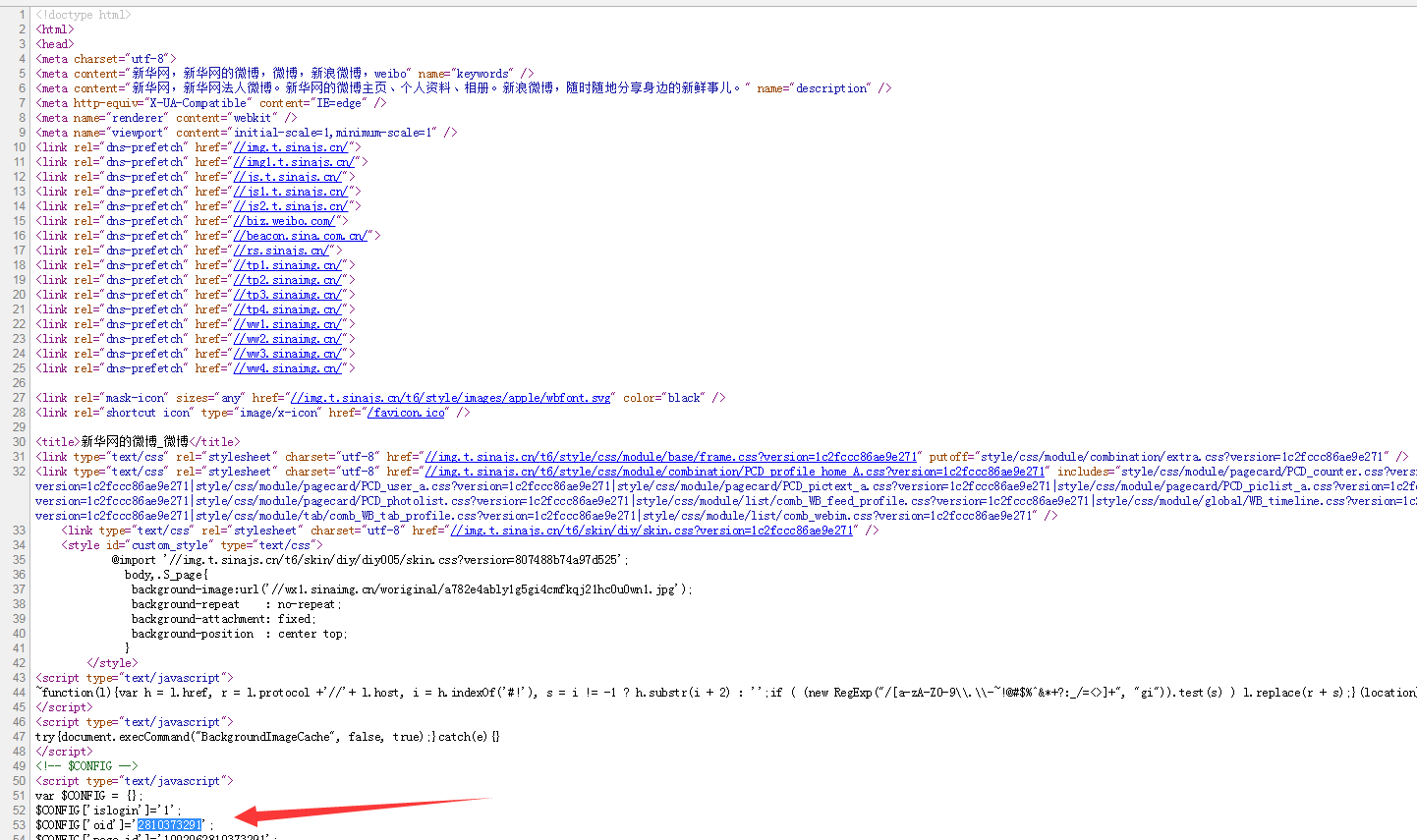Click the closing </style> tag

click(111, 663)
